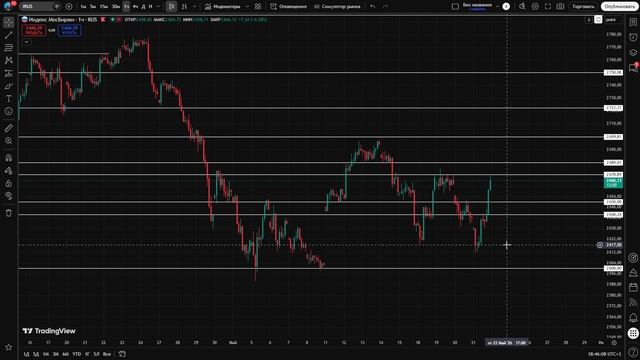The width and height of the screenshot is (640, 360).
Task: Open the economic calendar panel
Action: click(633, 287)
